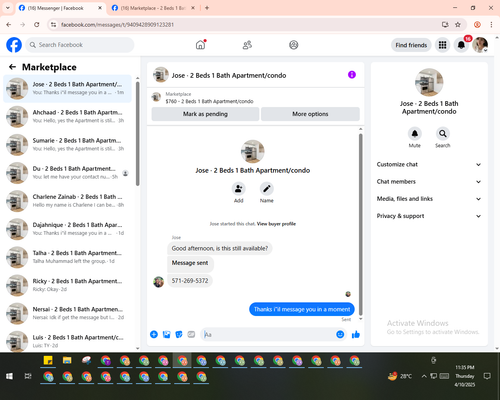Open Windows Start menu
Image resolution: width=500 pixels, height=400 pixels.
[9, 376]
